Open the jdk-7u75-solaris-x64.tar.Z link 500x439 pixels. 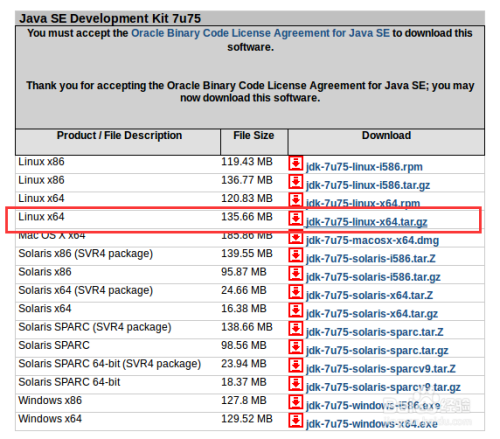(370, 295)
